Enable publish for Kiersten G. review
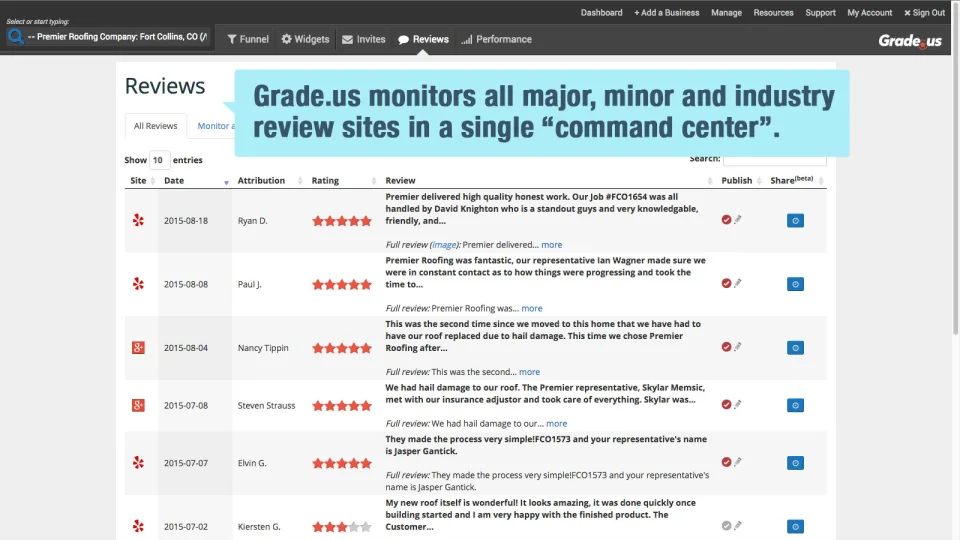The image size is (960, 540). tap(726, 525)
